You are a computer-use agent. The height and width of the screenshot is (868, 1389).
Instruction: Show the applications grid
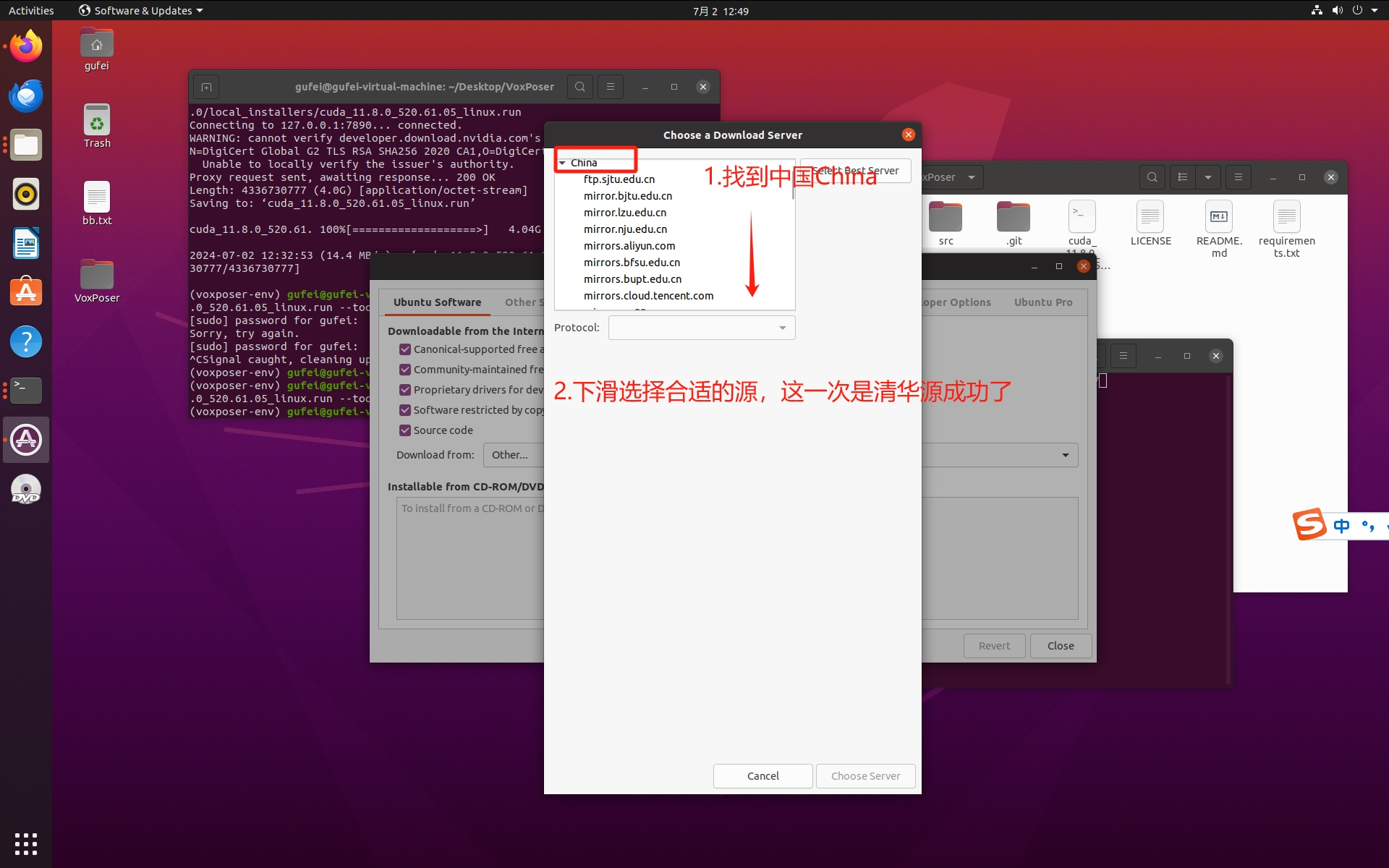pos(26,843)
